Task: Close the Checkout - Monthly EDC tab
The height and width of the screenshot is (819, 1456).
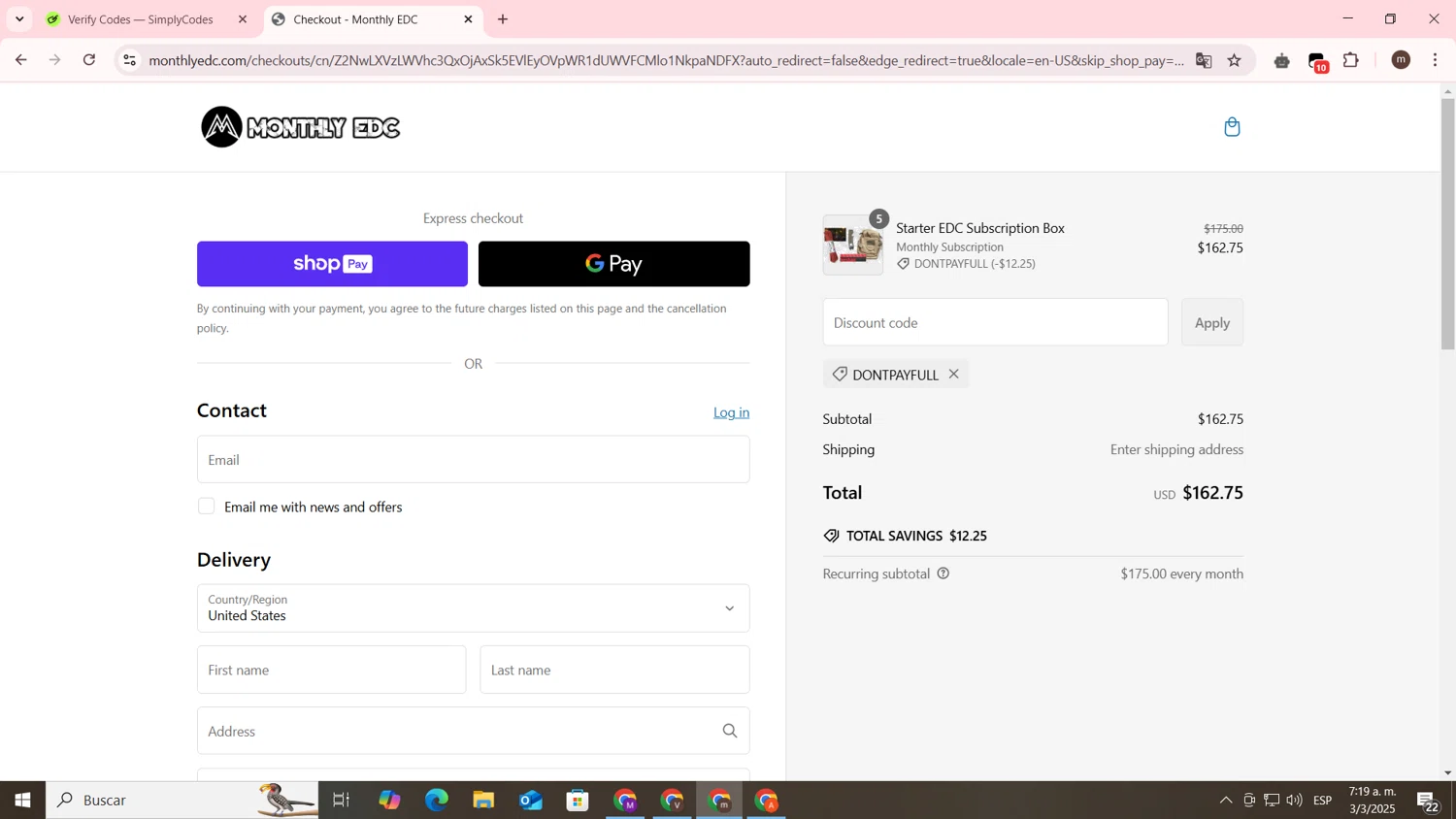Action: tap(468, 19)
